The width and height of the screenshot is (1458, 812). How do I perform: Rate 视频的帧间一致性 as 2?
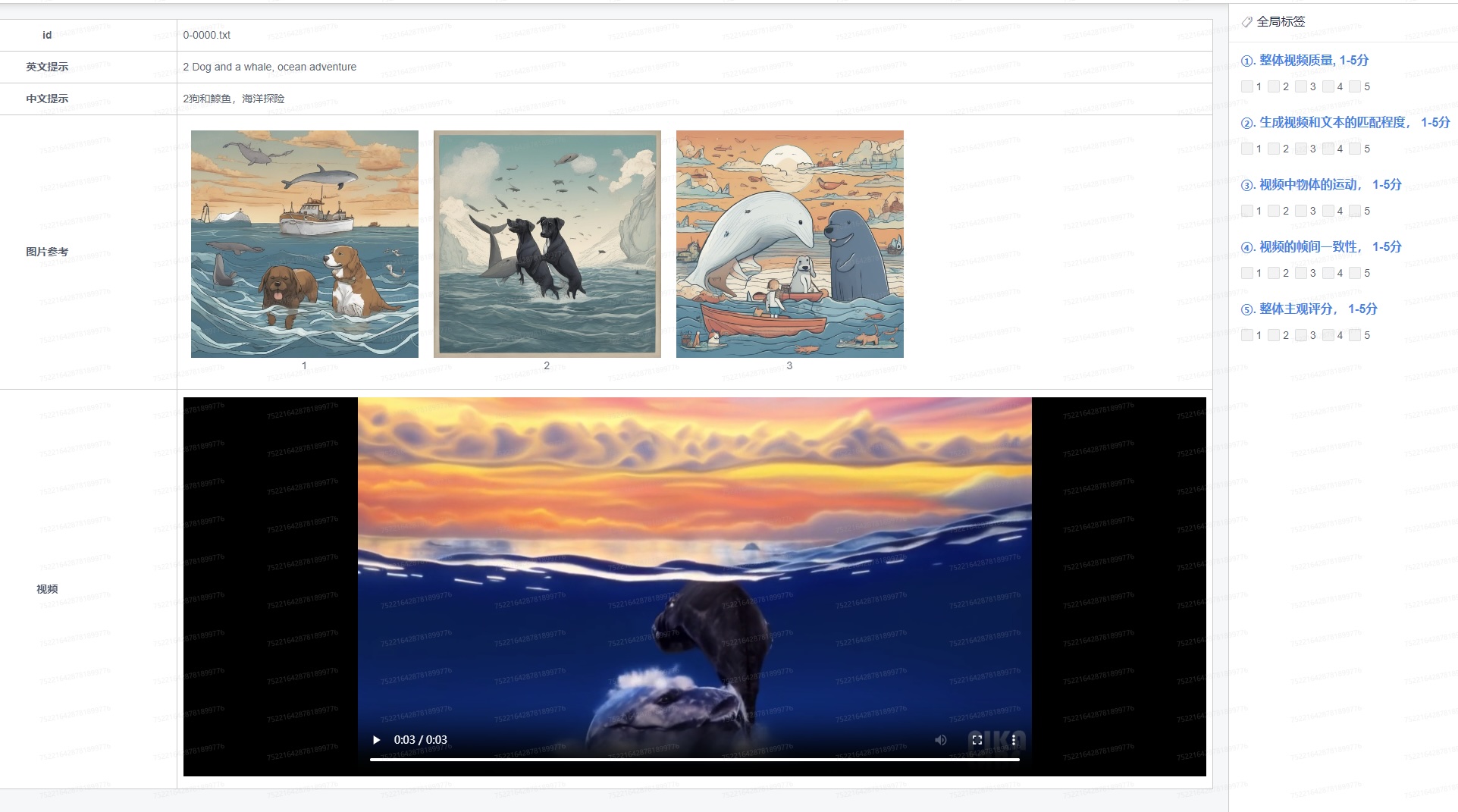pos(1274,273)
